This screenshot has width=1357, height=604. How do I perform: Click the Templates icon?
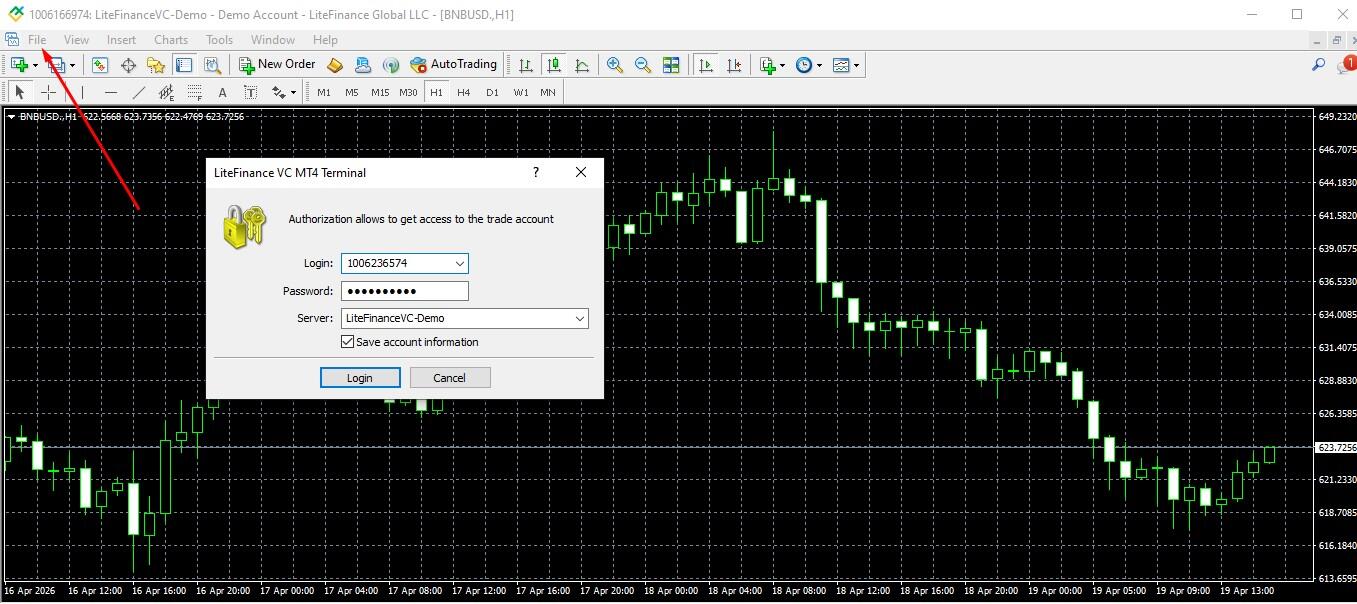[841, 65]
